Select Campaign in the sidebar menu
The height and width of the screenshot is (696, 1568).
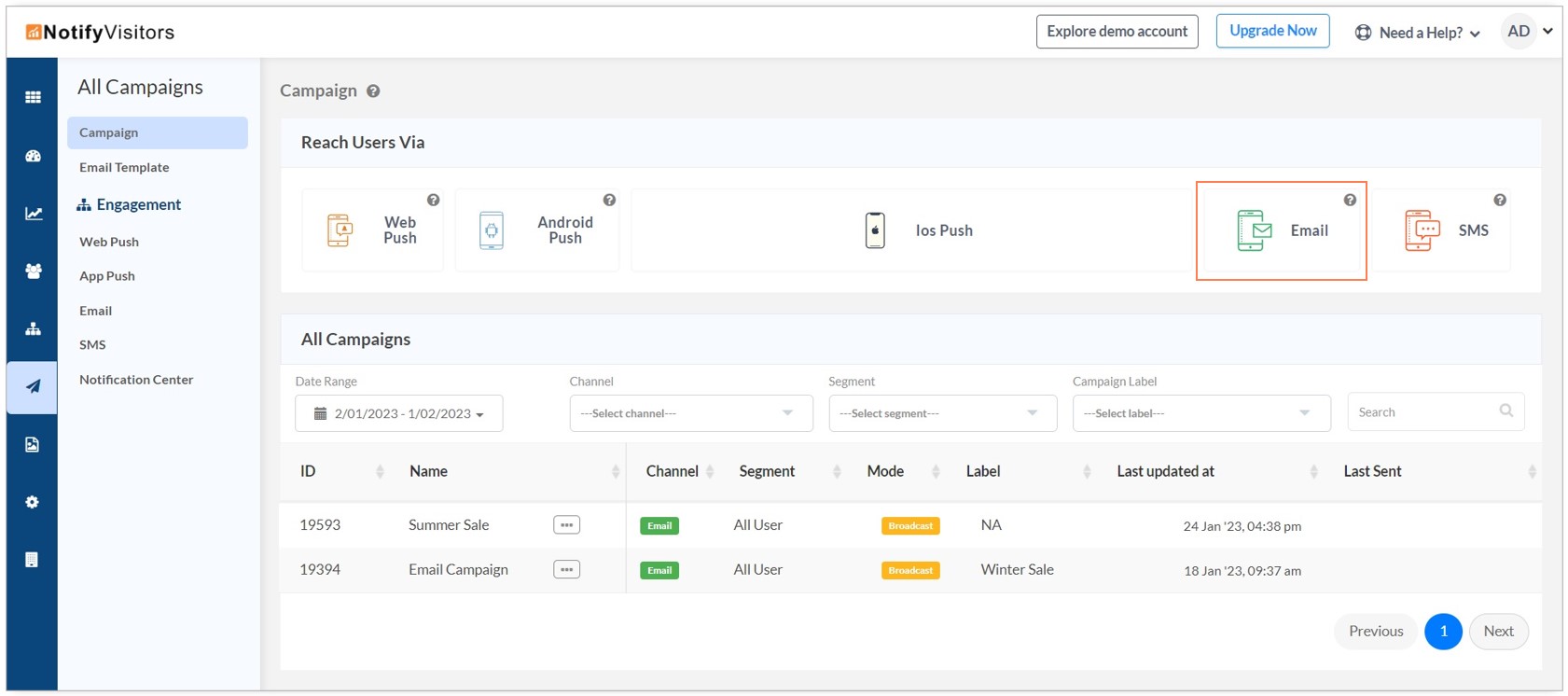pyautogui.click(x=158, y=132)
